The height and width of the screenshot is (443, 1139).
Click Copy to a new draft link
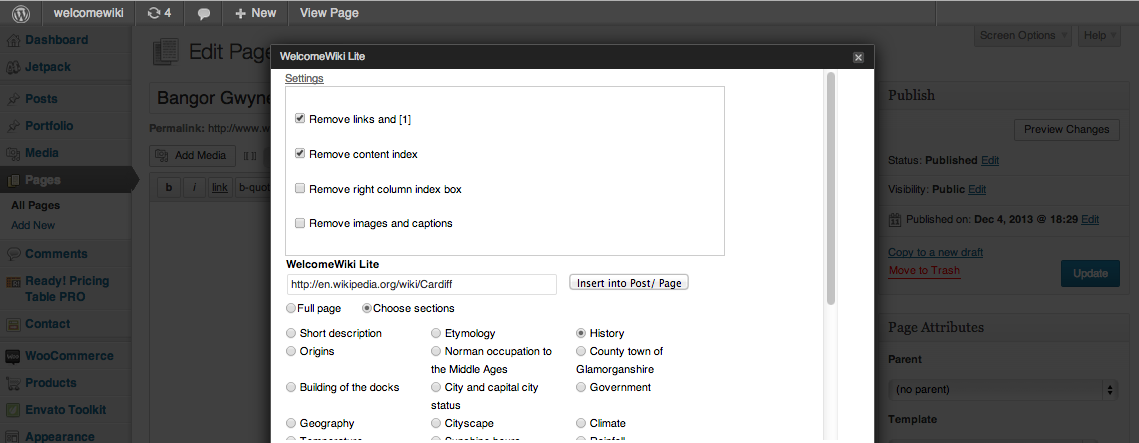[936, 252]
